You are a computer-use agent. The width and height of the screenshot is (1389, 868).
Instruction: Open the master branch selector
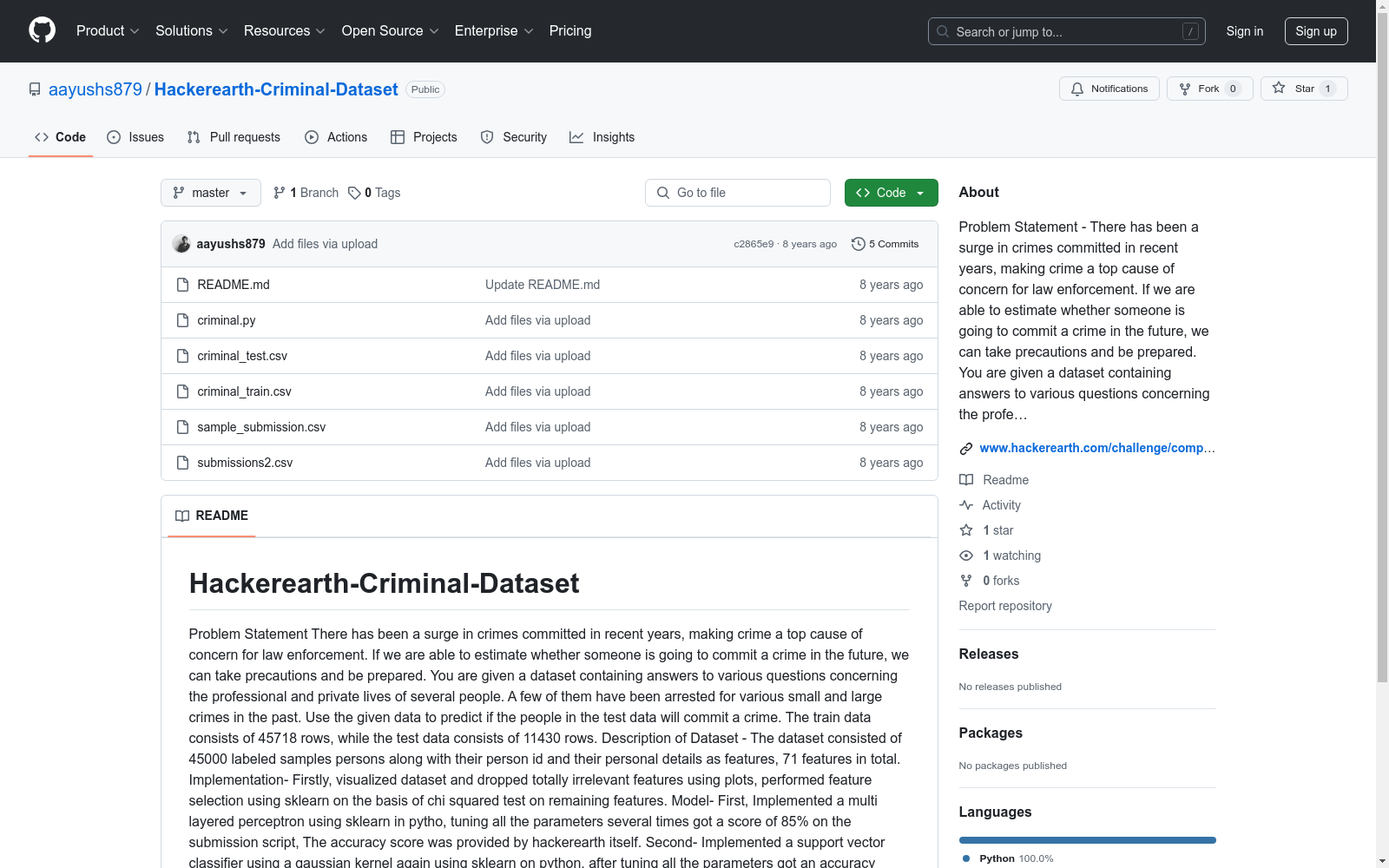[211, 193]
